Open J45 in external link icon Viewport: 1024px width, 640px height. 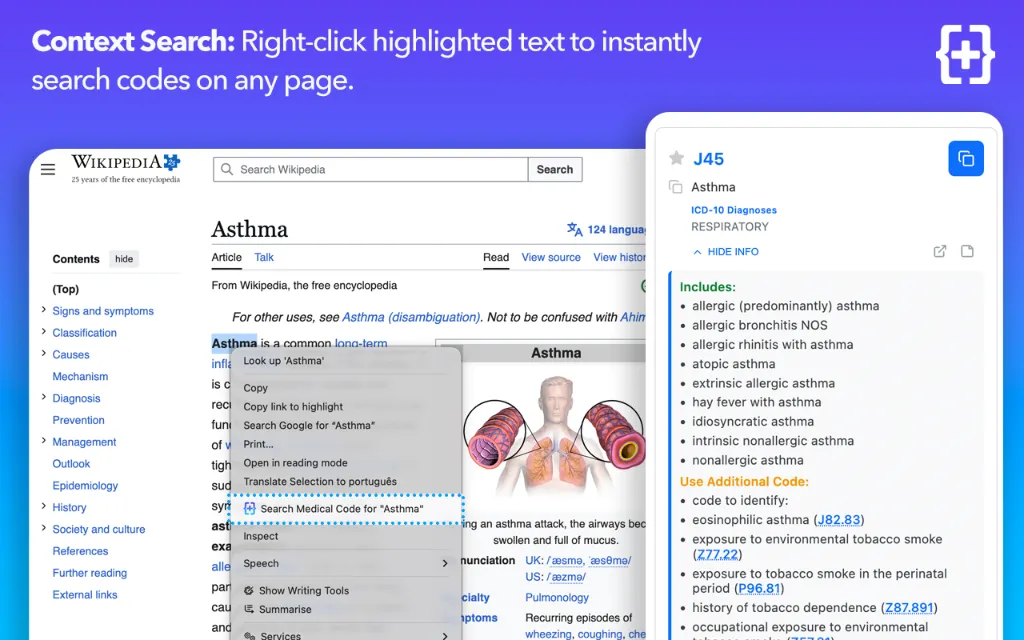[940, 251]
